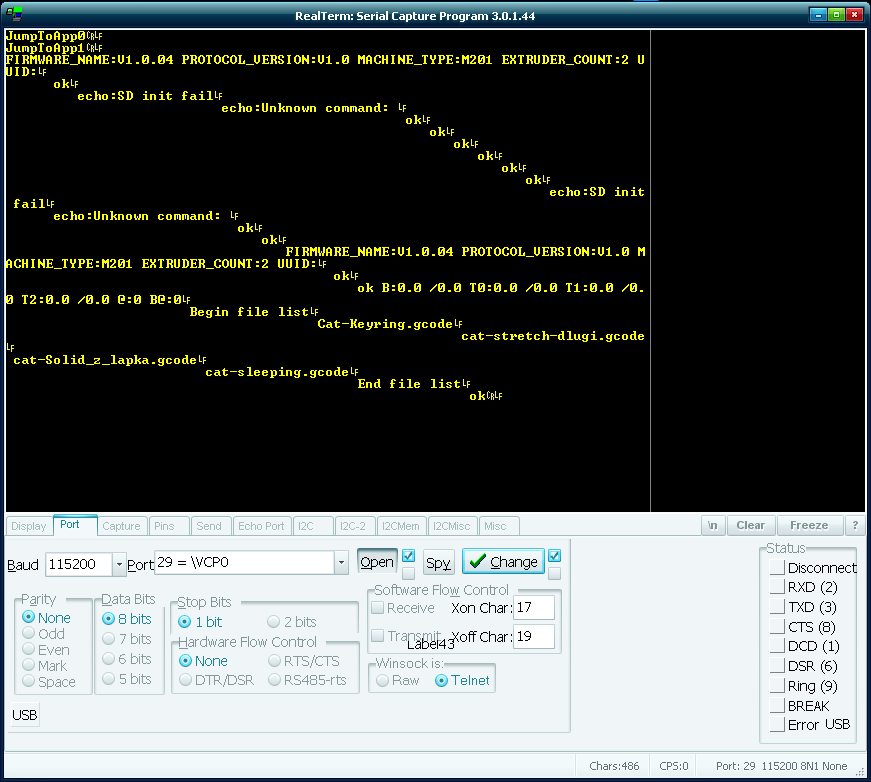The width and height of the screenshot is (871, 782).
Task: Click the Baud 115200 input field
Action: [x=78, y=564]
